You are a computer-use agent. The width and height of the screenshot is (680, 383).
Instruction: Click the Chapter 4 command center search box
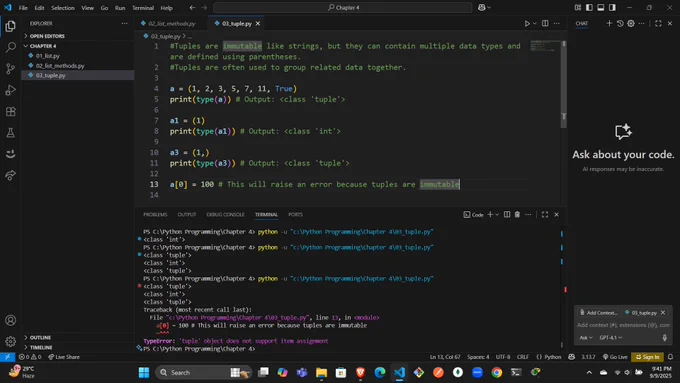pyautogui.click(x=343, y=7)
